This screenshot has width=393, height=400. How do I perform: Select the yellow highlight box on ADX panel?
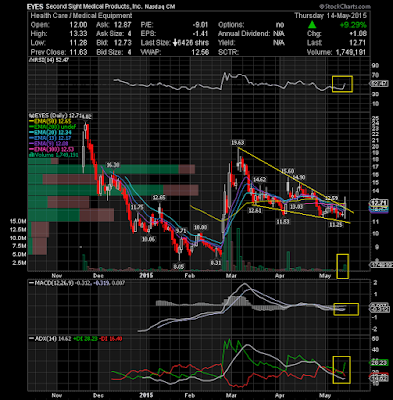[x=342, y=370]
